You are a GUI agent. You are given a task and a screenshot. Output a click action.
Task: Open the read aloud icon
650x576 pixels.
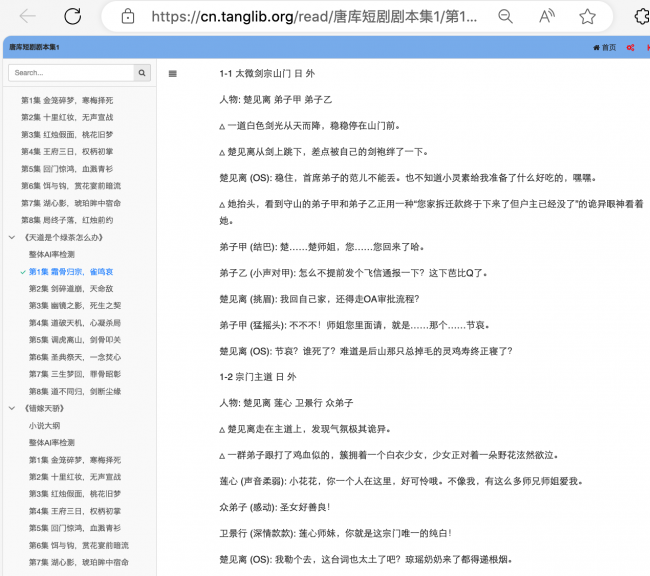[x=546, y=16]
